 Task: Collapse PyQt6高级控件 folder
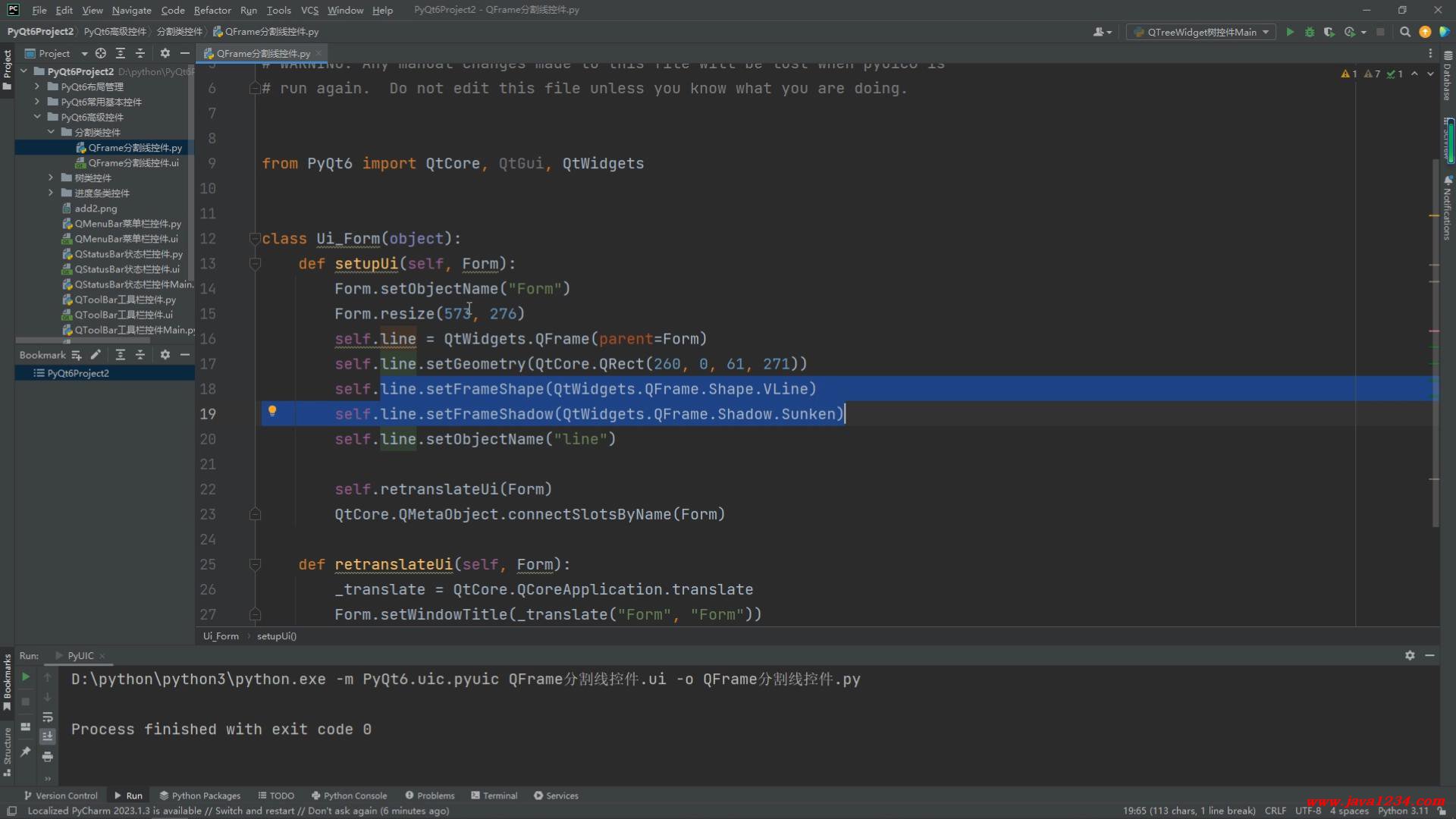[37, 117]
